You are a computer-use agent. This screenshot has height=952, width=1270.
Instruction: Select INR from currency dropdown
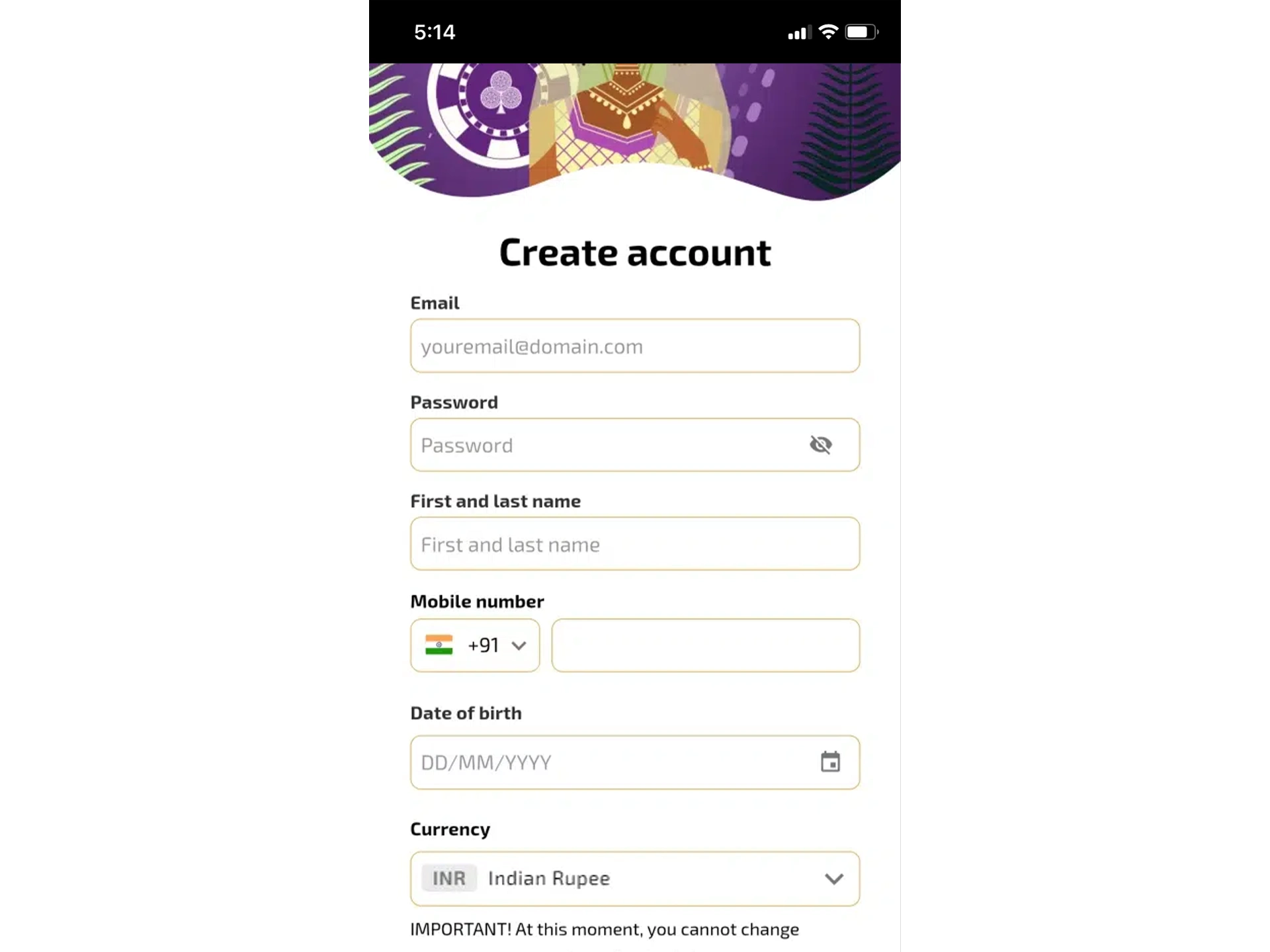(x=635, y=878)
